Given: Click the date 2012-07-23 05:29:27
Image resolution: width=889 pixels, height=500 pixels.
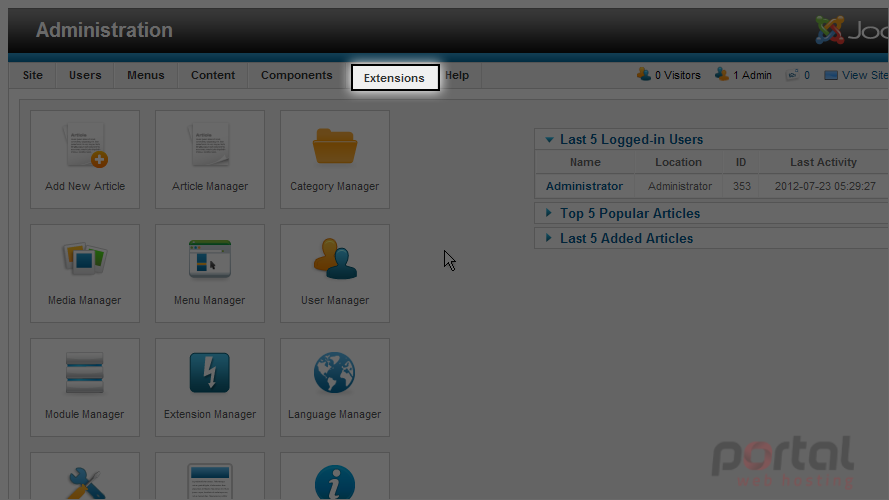Looking at the screenshot, I should coord(825,186).
